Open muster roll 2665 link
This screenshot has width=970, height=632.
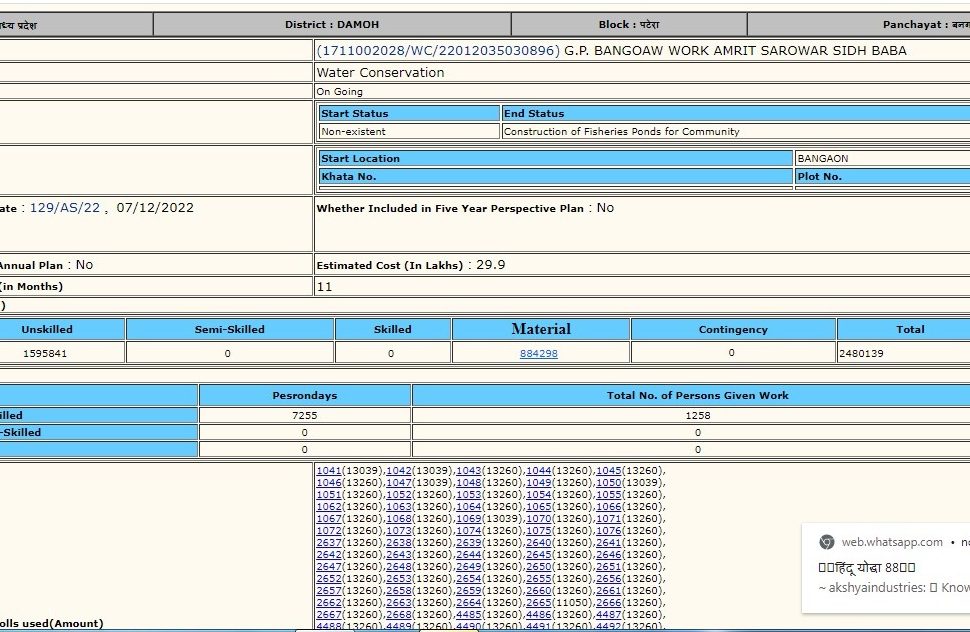click(x=538, y=603)
